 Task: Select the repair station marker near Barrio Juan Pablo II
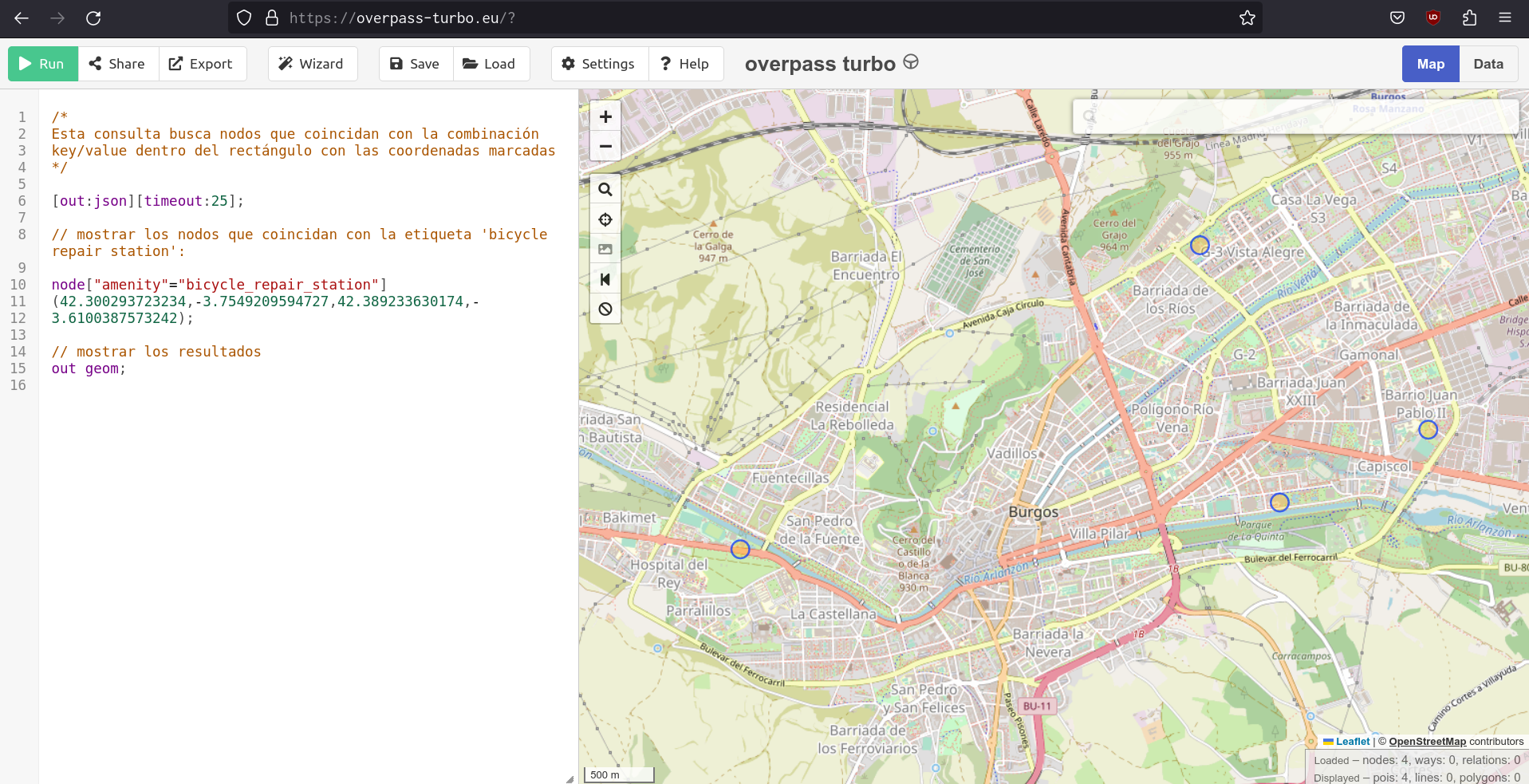coord(1428,430)
